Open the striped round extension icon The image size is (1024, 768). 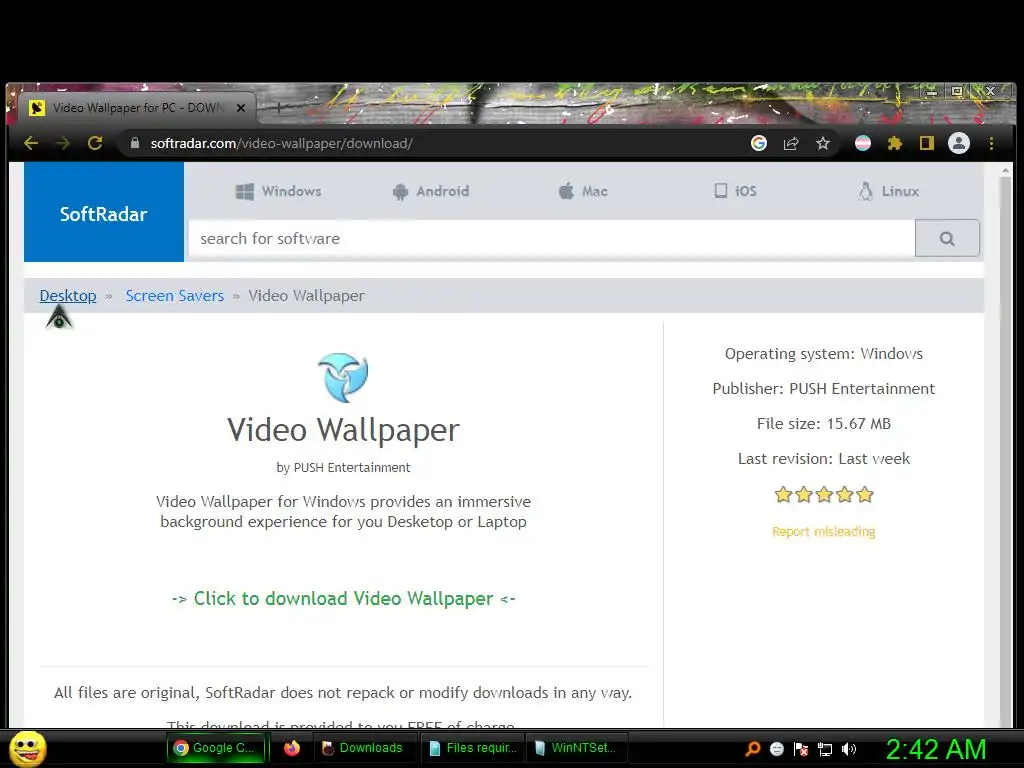point(863,143)
